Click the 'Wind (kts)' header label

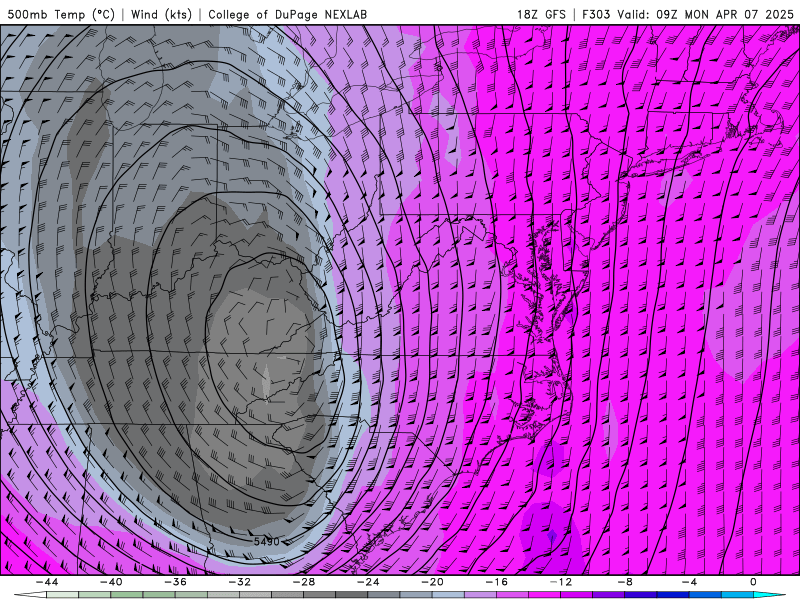[x=161, y=14]
